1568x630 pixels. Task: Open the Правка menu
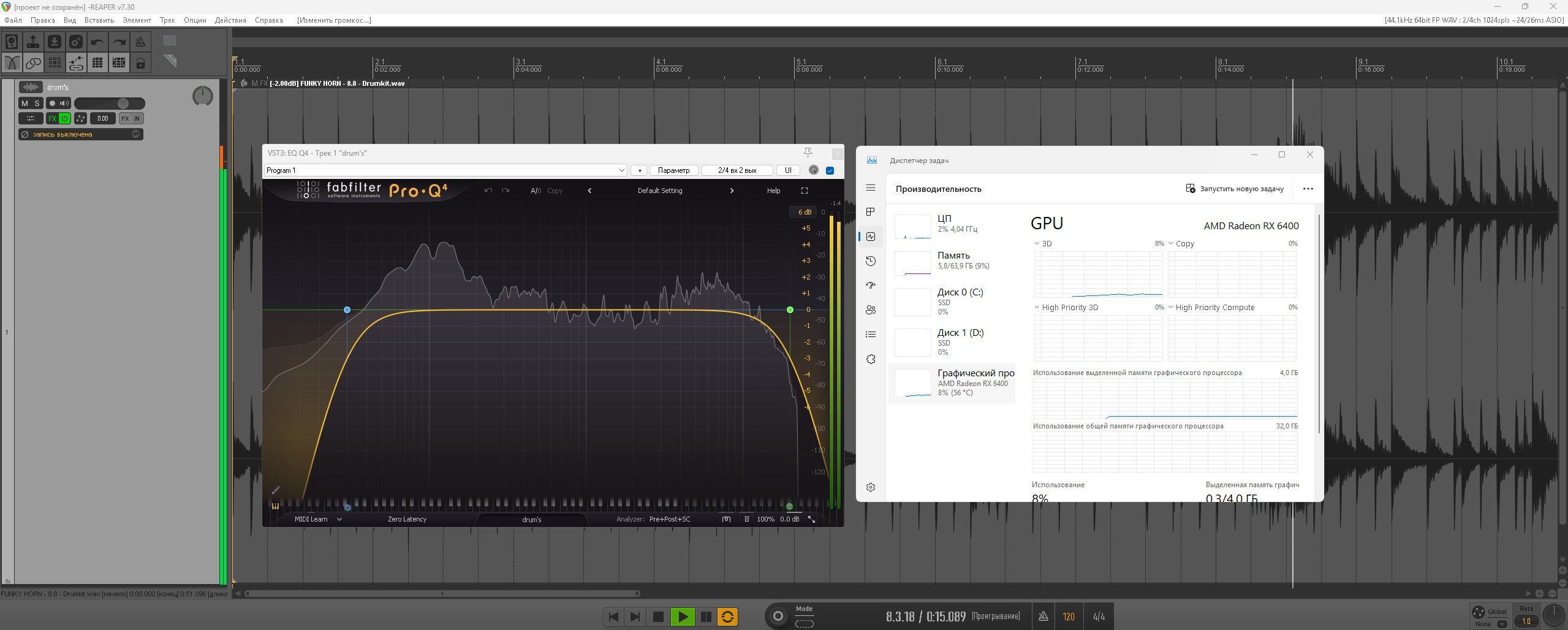[x=42, y=20]
